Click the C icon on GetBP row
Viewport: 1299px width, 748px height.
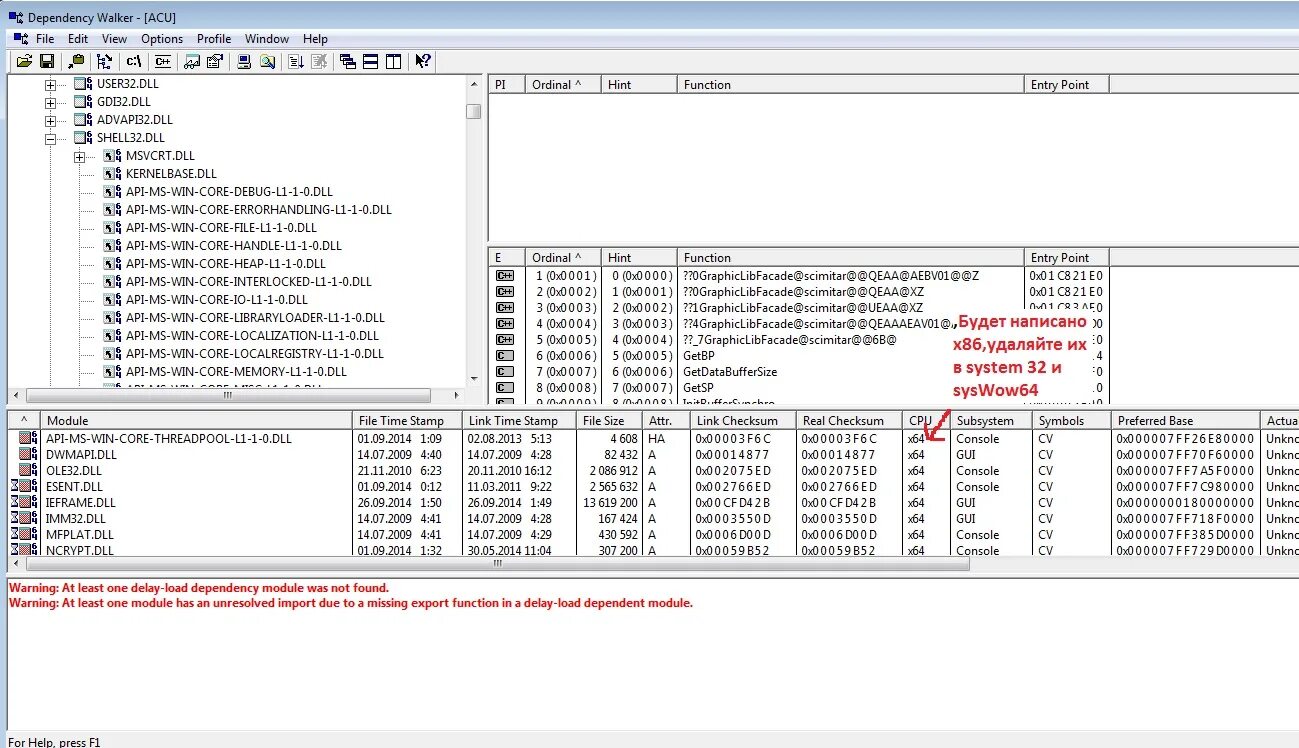tap(505, 355)
